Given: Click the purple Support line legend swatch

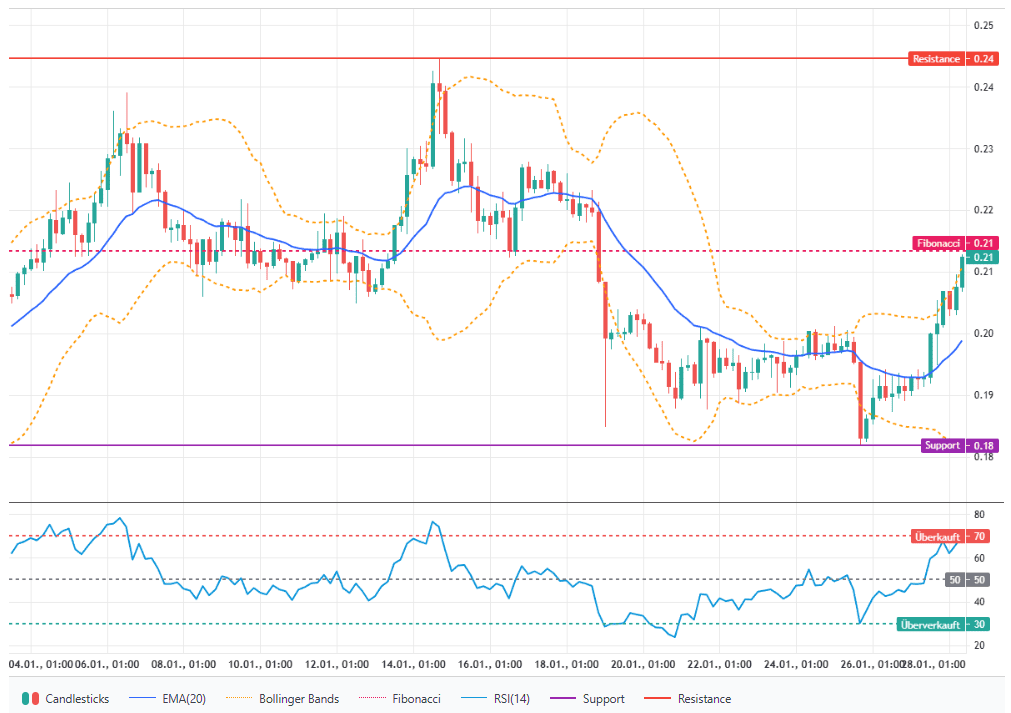Looking at the screenshot, I should pyautogui.click(x=562, y=699).
